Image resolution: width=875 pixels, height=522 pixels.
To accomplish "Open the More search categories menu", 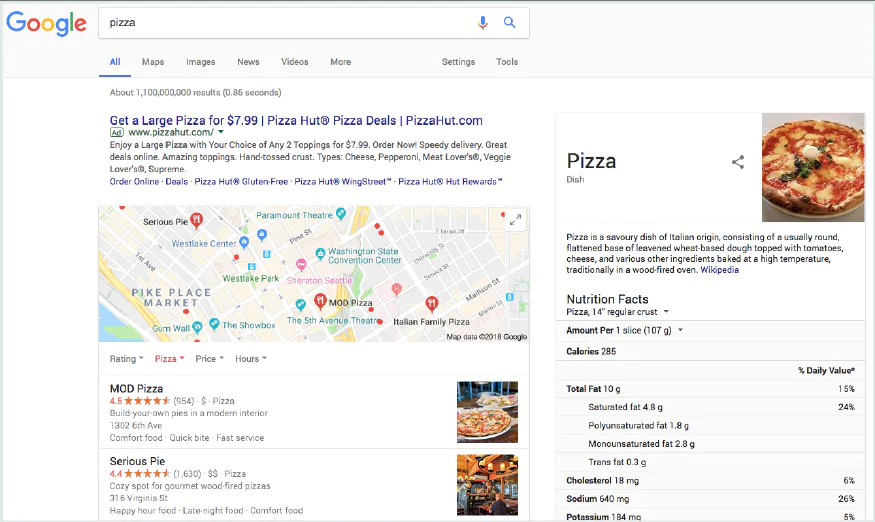I will click(340, 62).
